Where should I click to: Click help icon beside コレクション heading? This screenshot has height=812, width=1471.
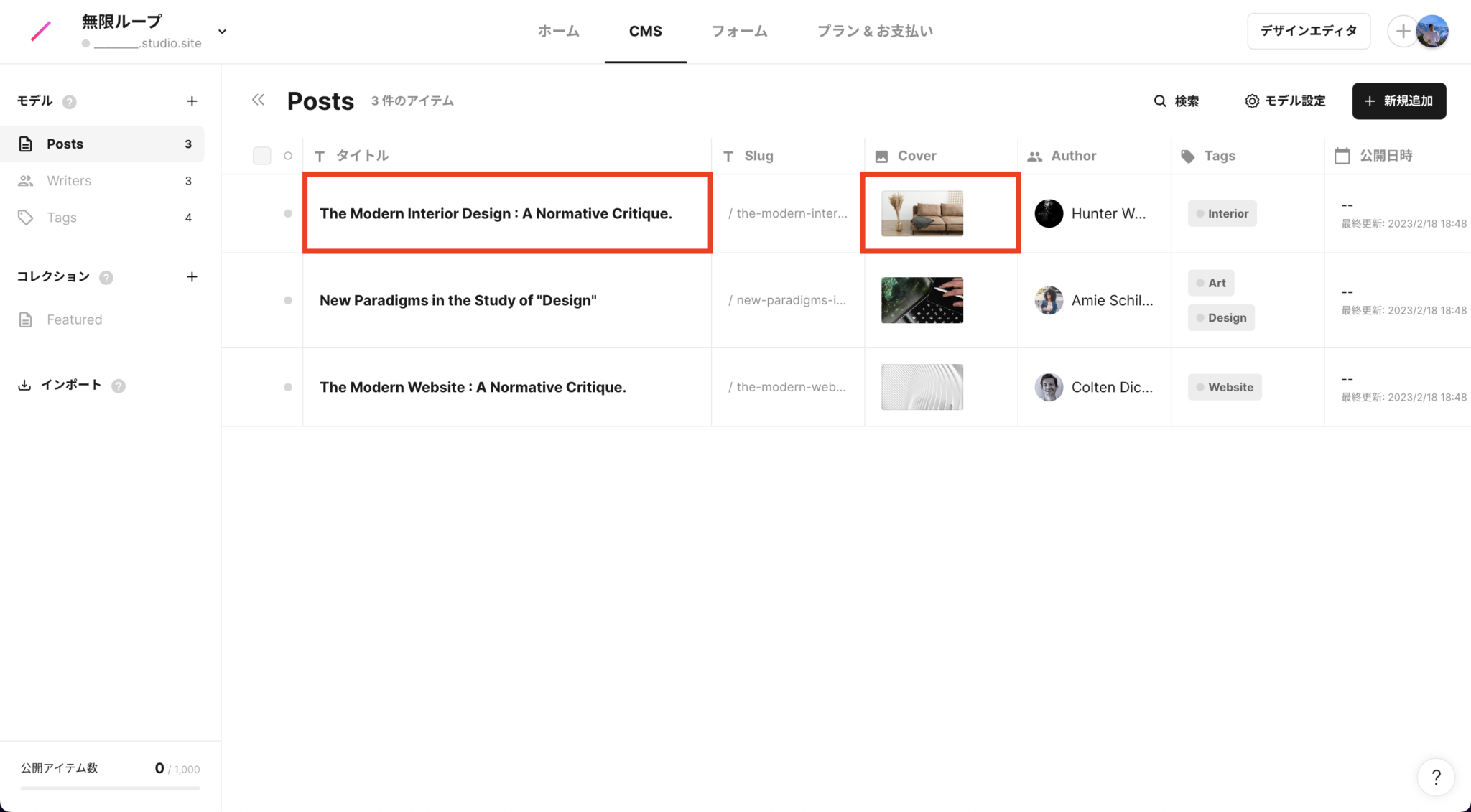pyautogui.click(x=106, y=278)
